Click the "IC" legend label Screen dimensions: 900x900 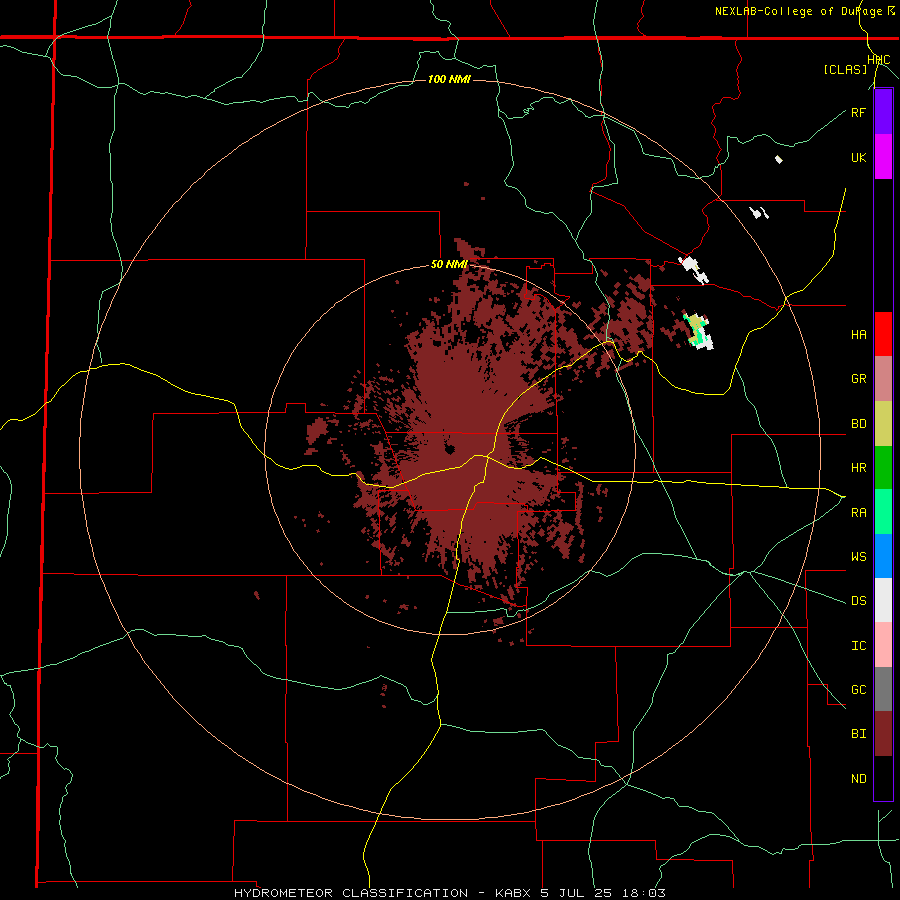tap(858, 646)
